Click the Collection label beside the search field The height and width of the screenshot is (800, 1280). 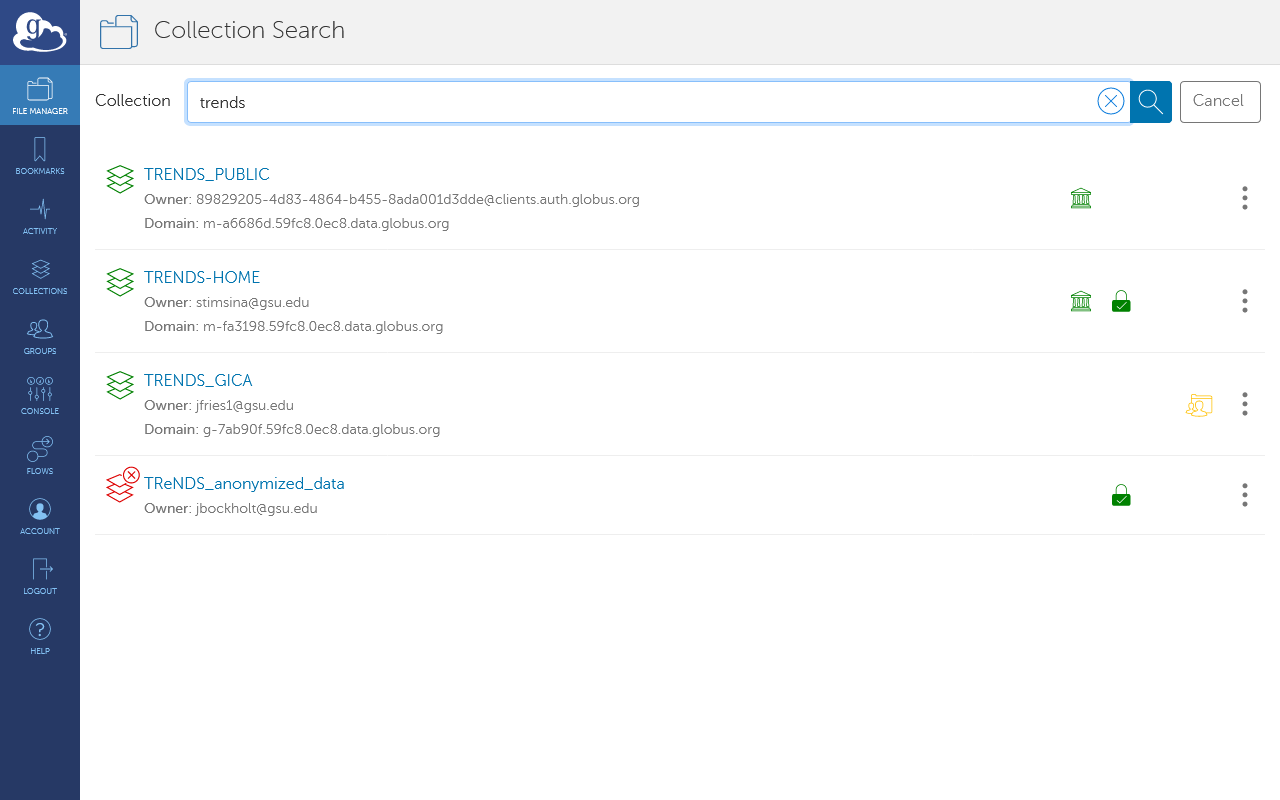pyautogui.click(x=133, y=100)
